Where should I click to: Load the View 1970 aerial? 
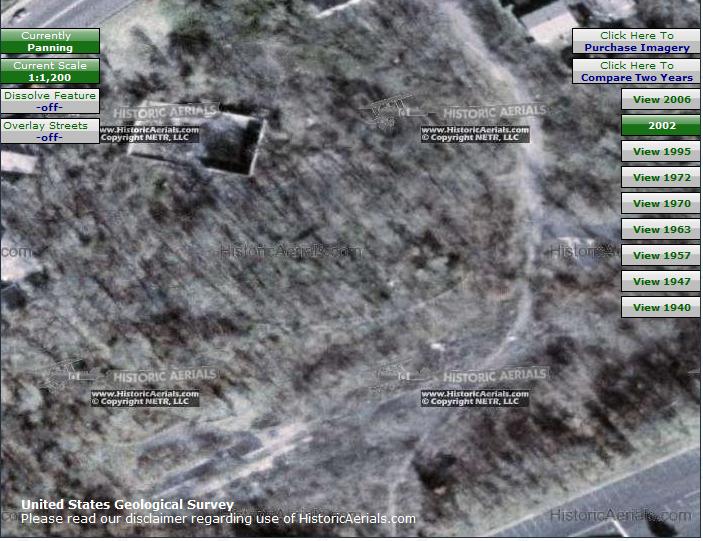(x=660, y=203)
